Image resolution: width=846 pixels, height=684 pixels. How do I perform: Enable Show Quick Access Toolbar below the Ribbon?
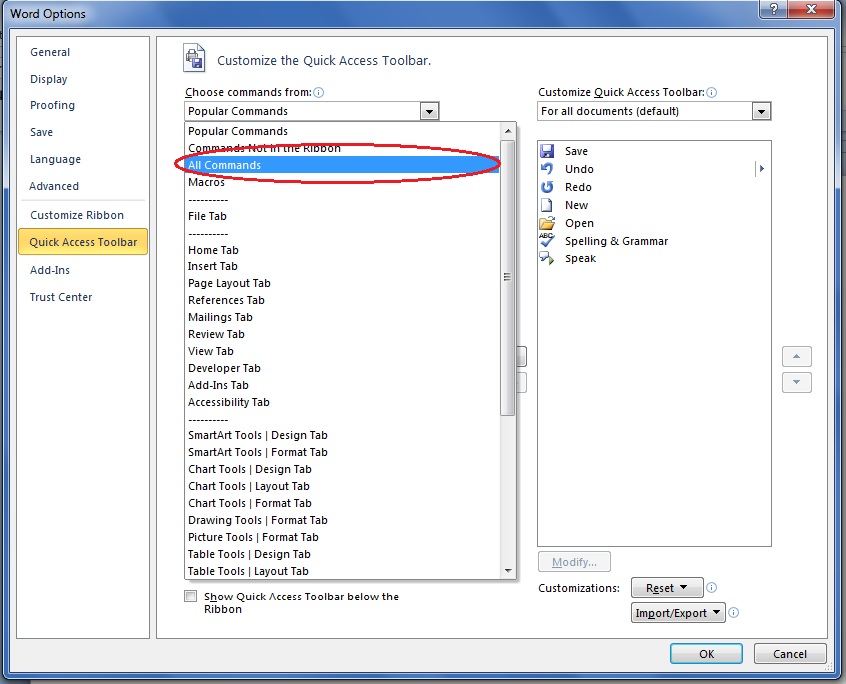(x=190, y=596)
